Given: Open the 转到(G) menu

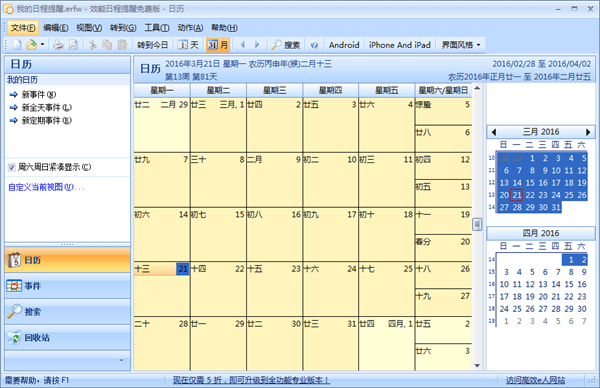Looking at the screenshot, I should [123, 28].
